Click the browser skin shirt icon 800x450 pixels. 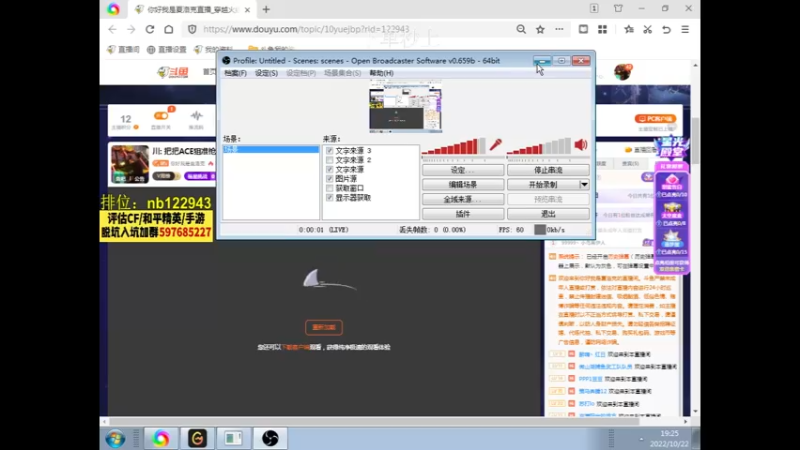(x=618, y=9)
